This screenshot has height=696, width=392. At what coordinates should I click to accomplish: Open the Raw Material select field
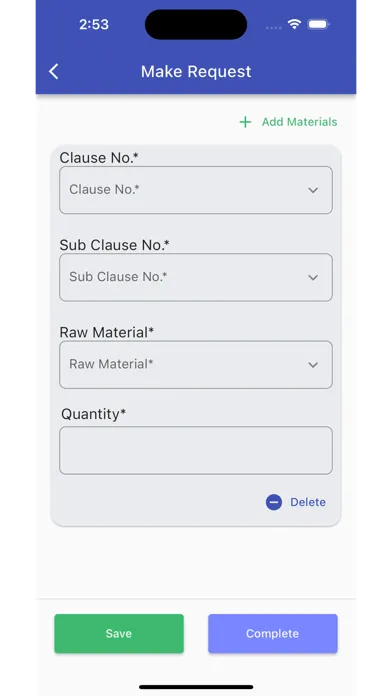point(196,365)
